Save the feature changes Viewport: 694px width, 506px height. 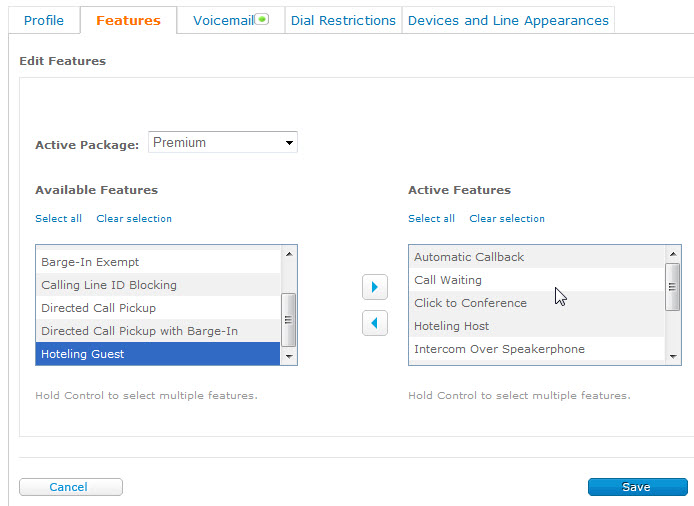637,487
